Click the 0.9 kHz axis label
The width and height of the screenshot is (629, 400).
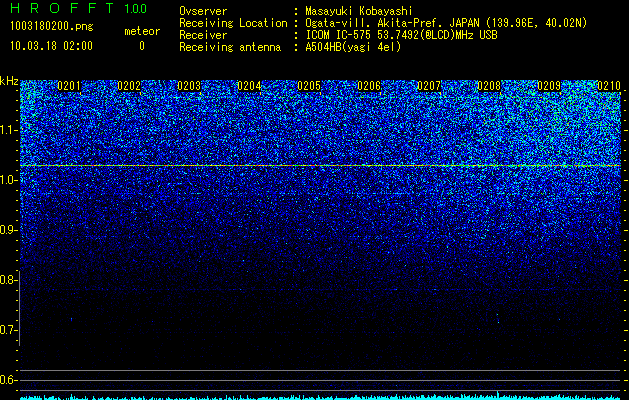click(8, 230)
